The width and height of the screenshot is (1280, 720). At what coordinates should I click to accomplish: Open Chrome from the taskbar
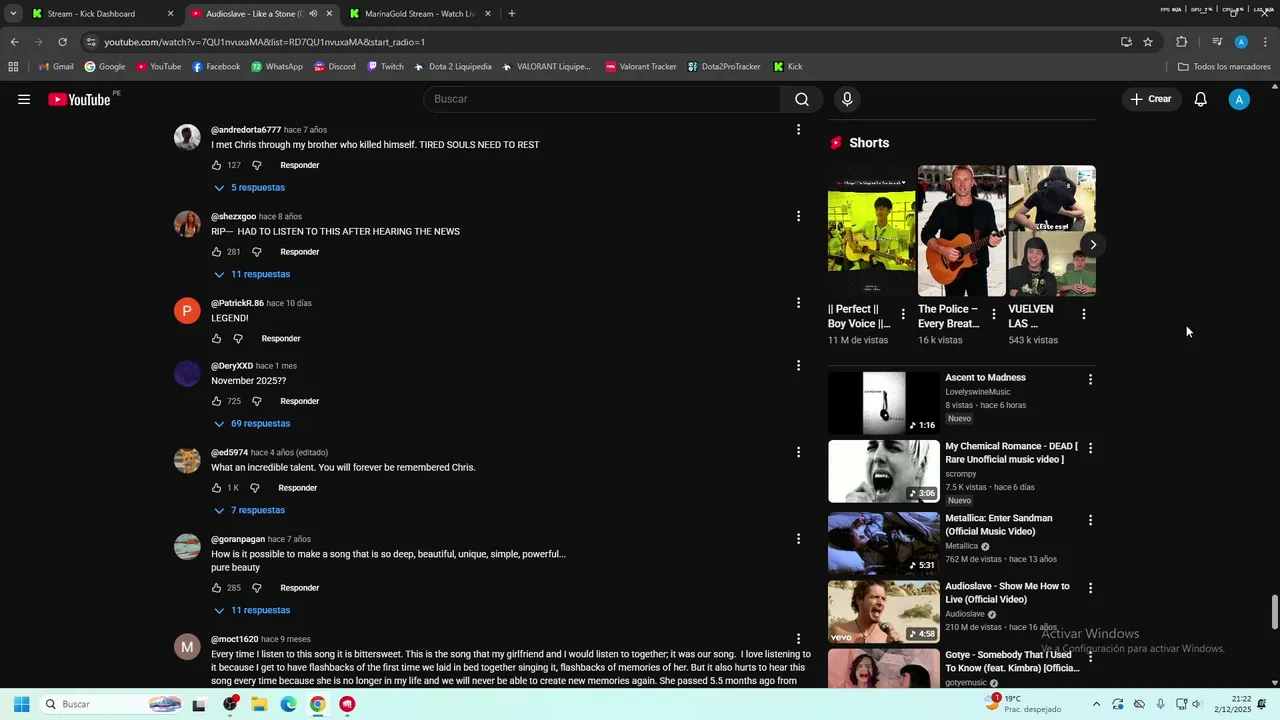(317, 704)
